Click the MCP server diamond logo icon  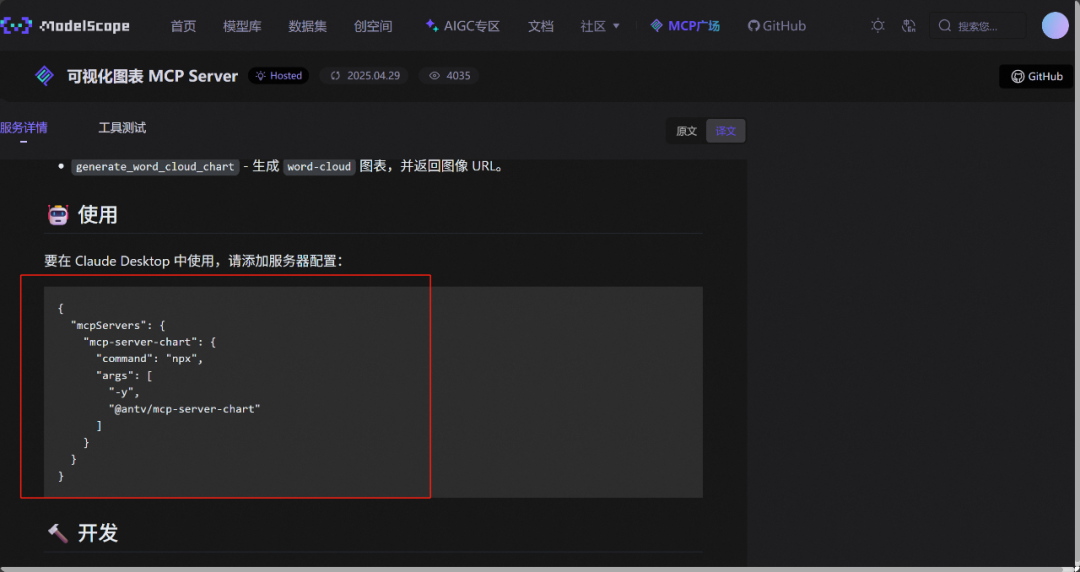pos(45,76)
